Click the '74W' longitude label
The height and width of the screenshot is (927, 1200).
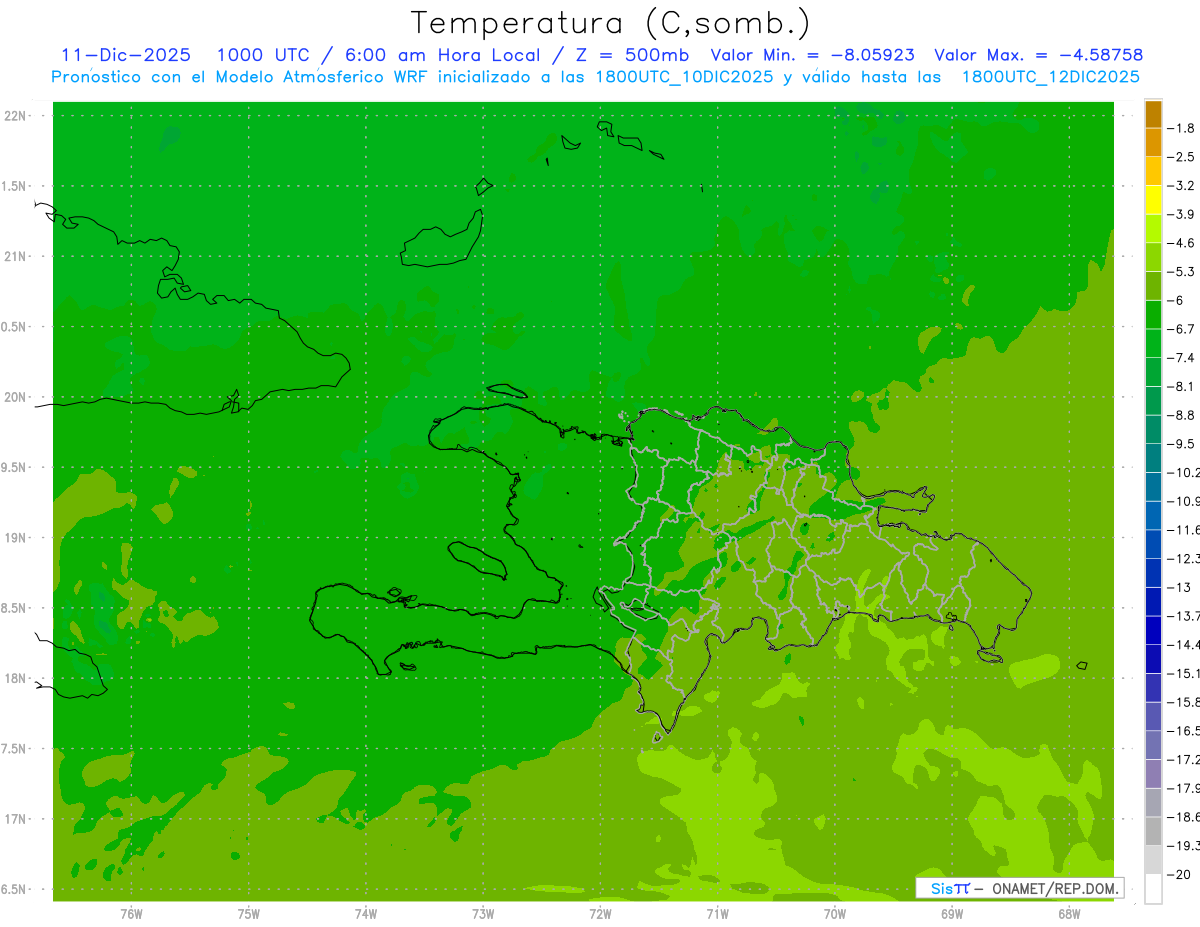[366, 913]
